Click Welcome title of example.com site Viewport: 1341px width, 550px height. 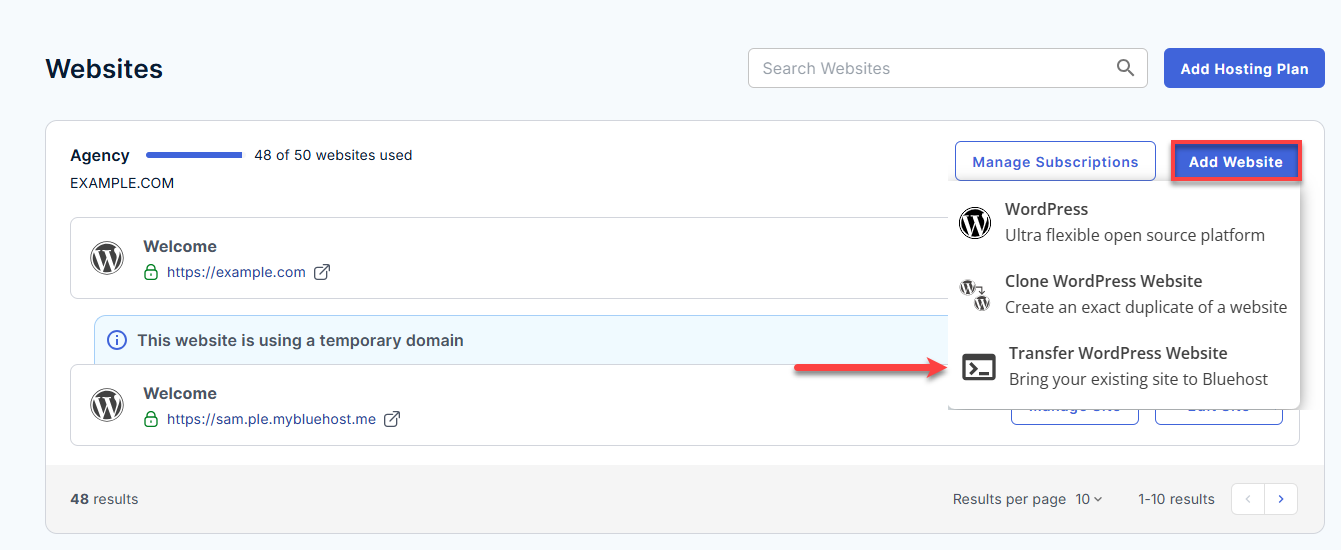[x=180, y=246]
